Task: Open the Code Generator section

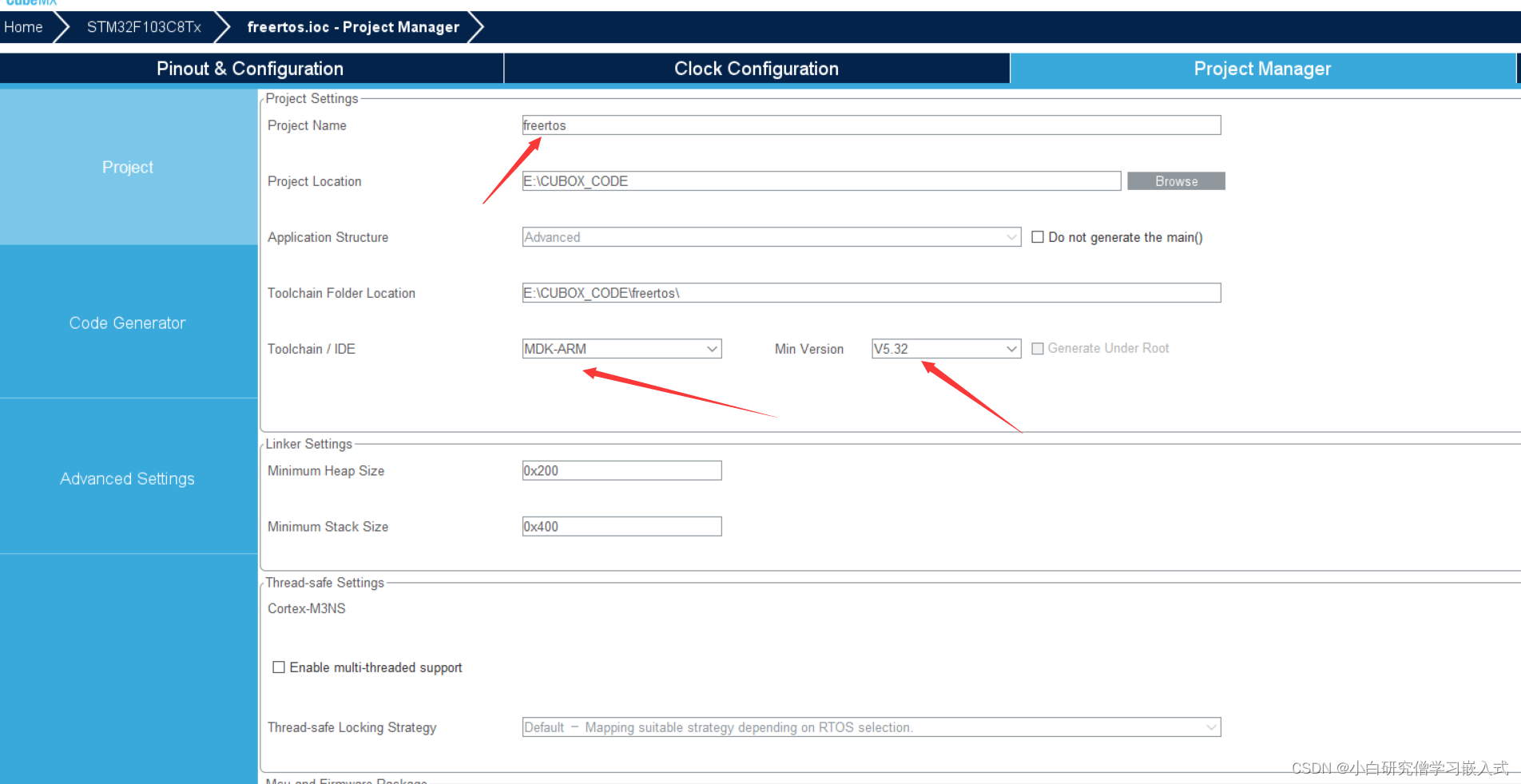Action: 128,323
